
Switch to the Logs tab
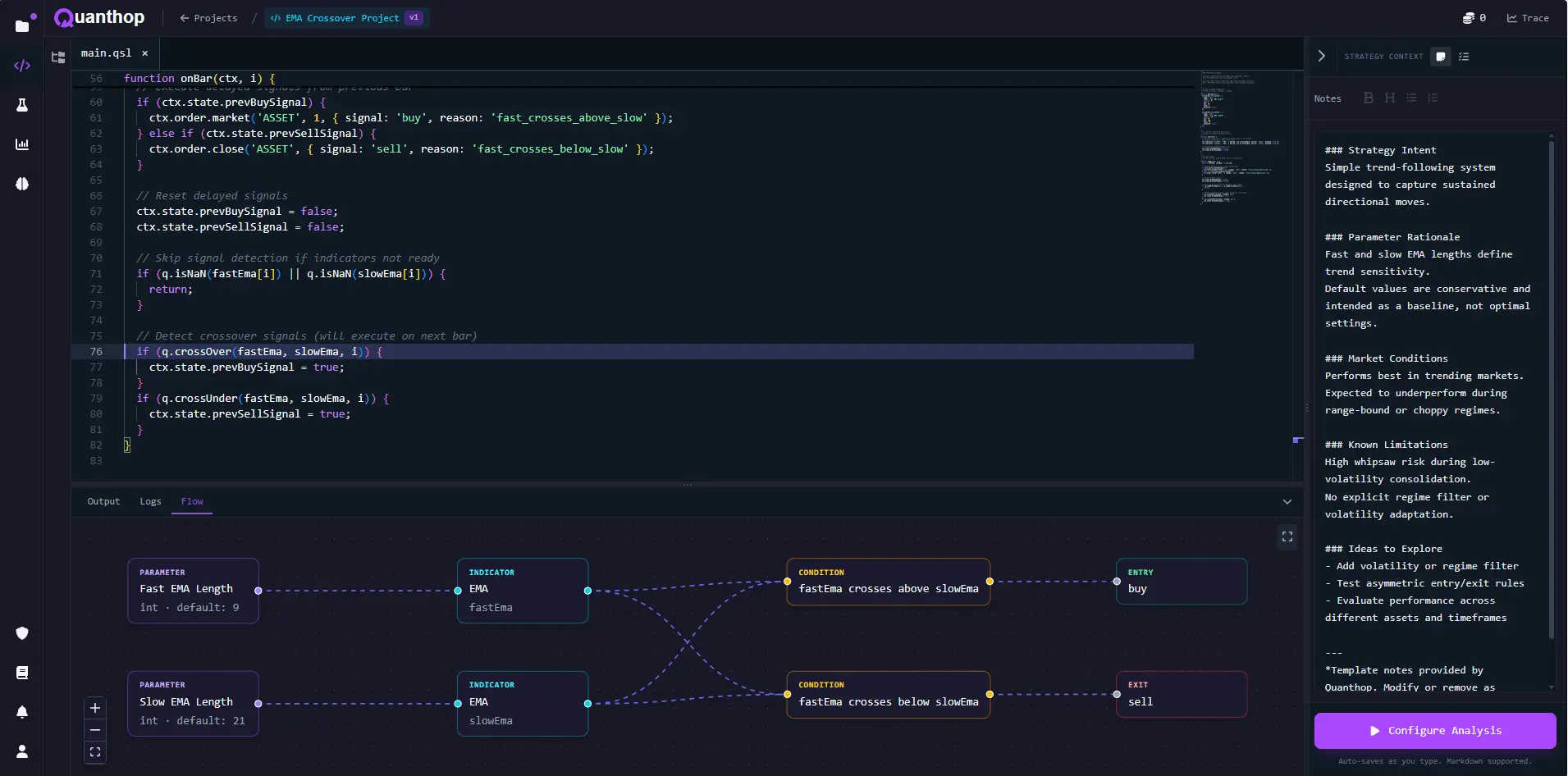point(150,501)
